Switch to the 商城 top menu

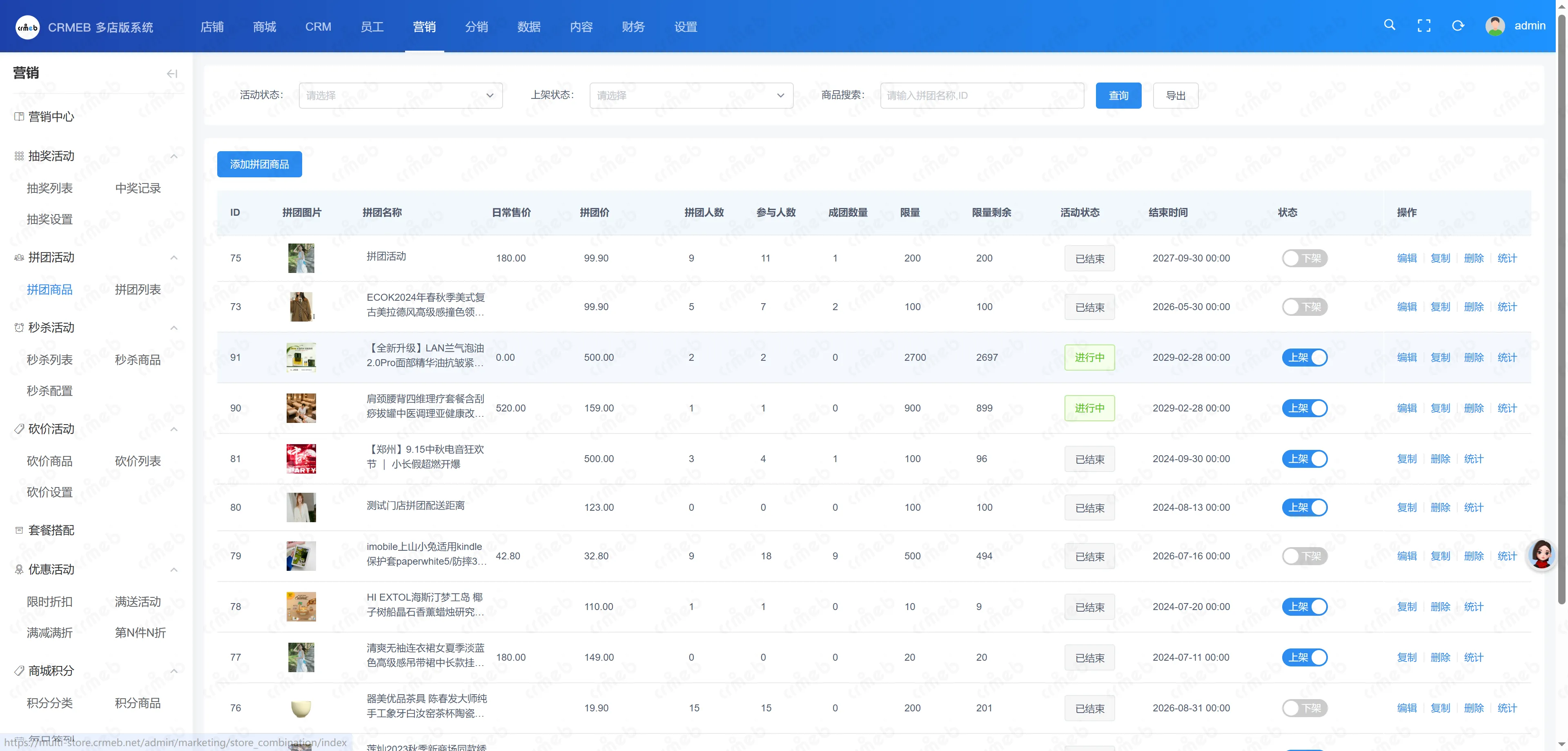[264, 27]
